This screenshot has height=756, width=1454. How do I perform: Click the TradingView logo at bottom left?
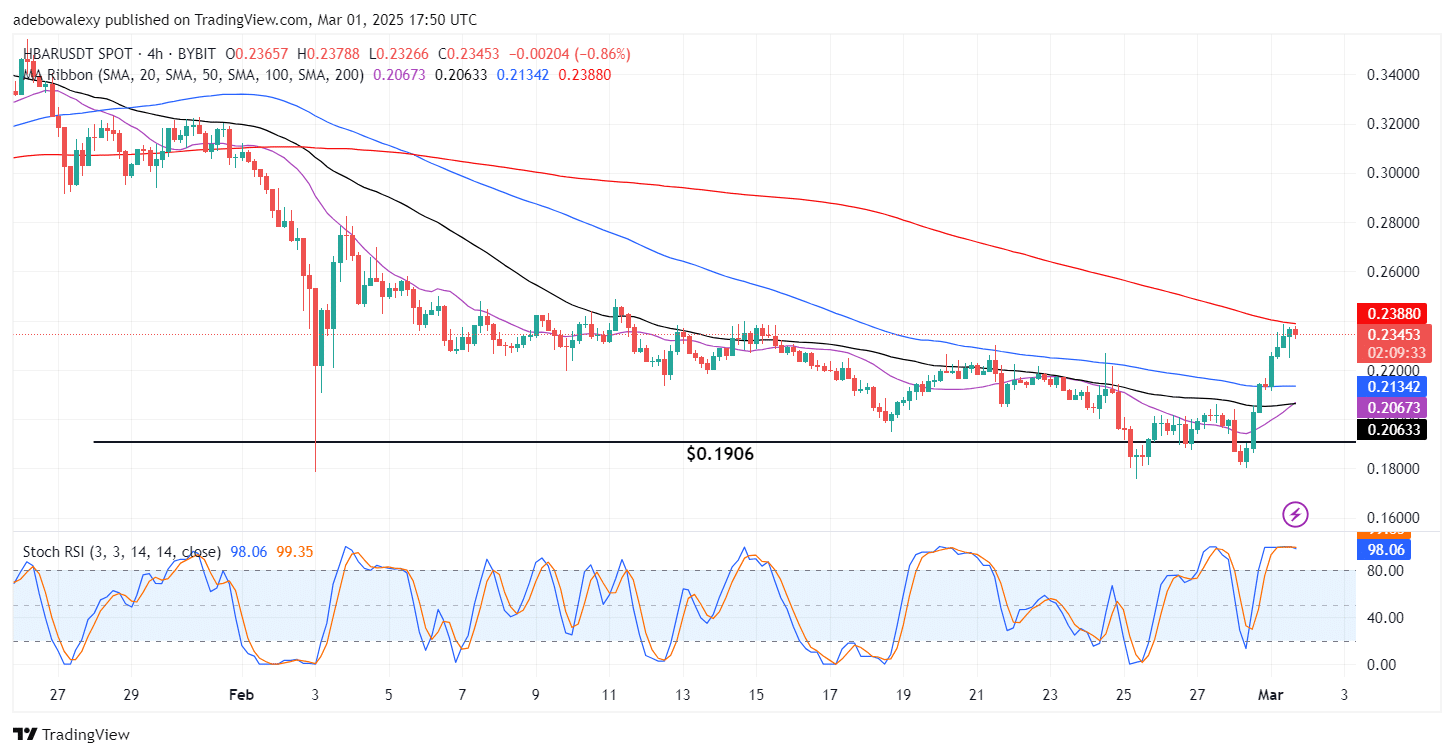point(71,735)
